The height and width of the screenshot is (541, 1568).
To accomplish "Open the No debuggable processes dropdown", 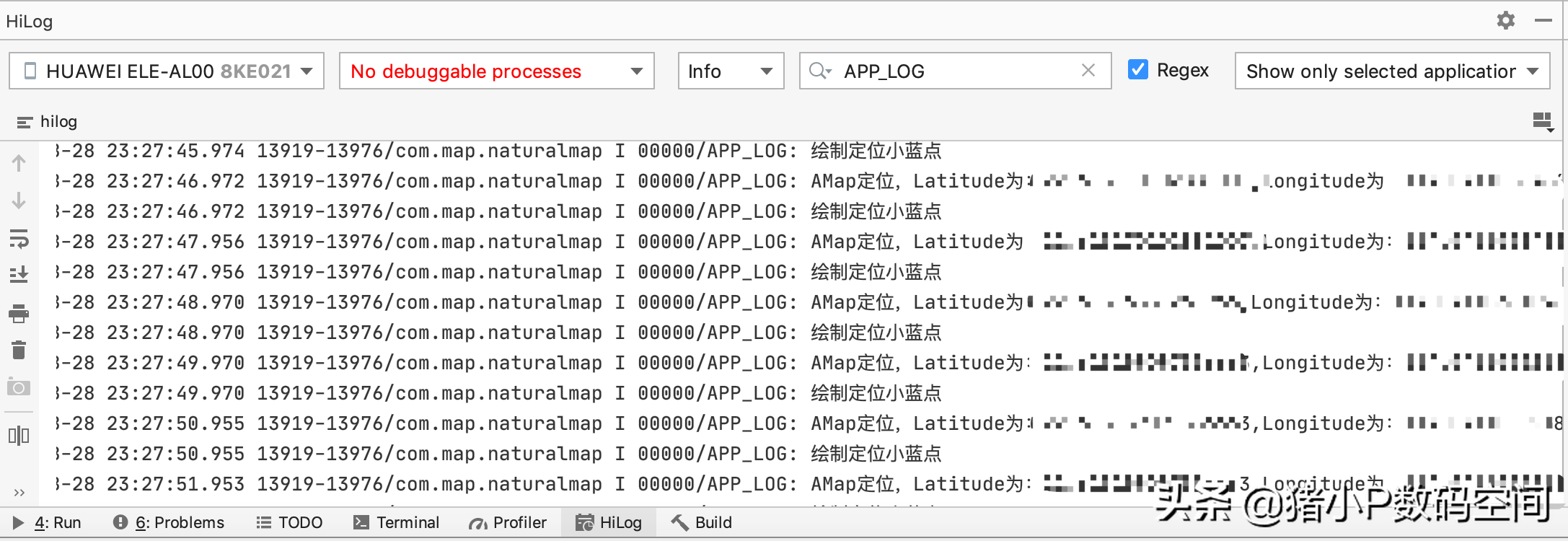I will (x=496, y=71).
